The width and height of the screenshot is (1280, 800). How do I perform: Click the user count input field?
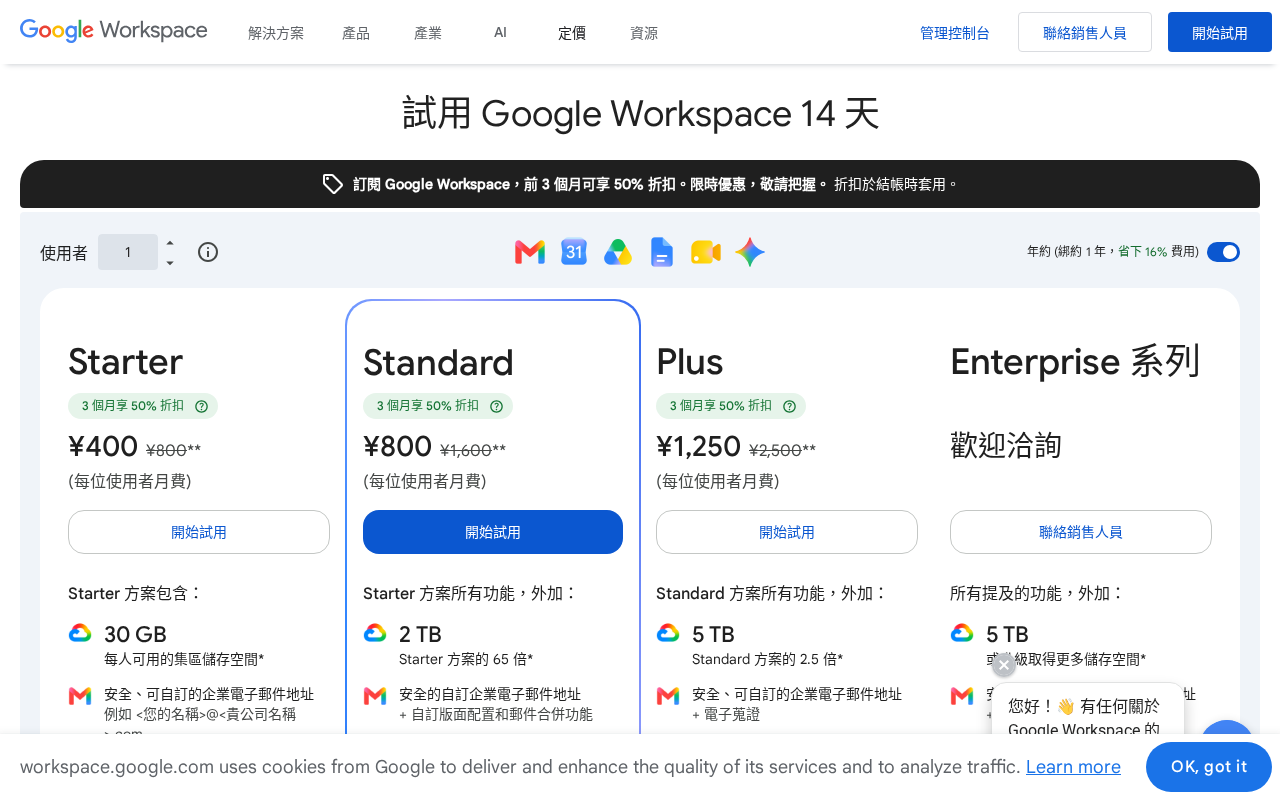pos(128,252)
